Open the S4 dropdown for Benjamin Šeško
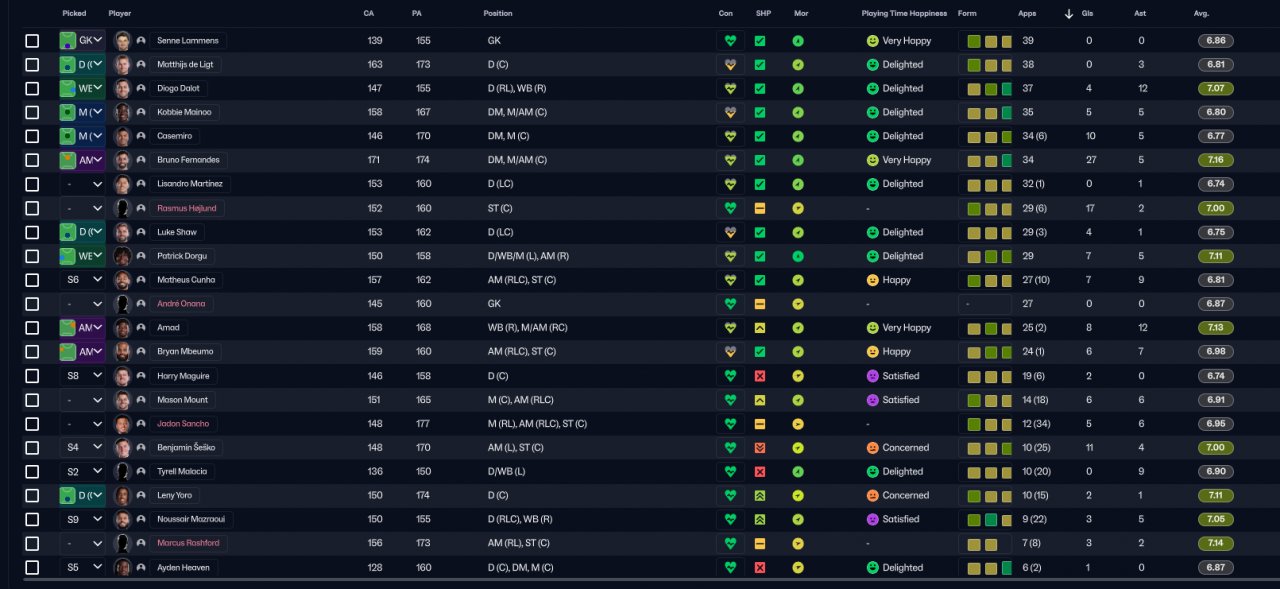This screenshot has width=1280, height=589. [81, 449]
